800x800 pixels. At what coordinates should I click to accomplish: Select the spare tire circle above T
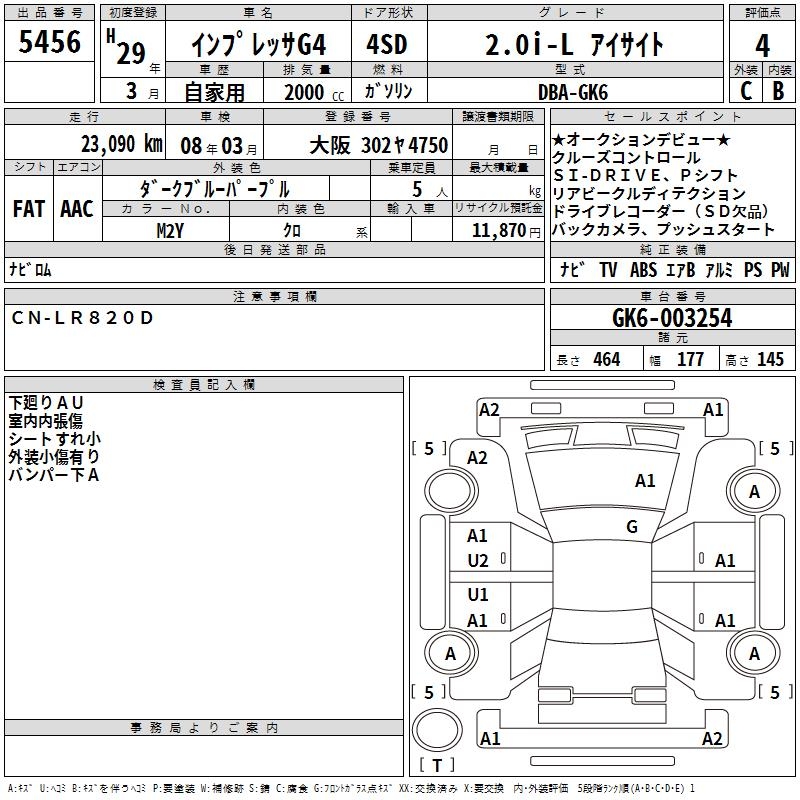[x=437, y=729]
